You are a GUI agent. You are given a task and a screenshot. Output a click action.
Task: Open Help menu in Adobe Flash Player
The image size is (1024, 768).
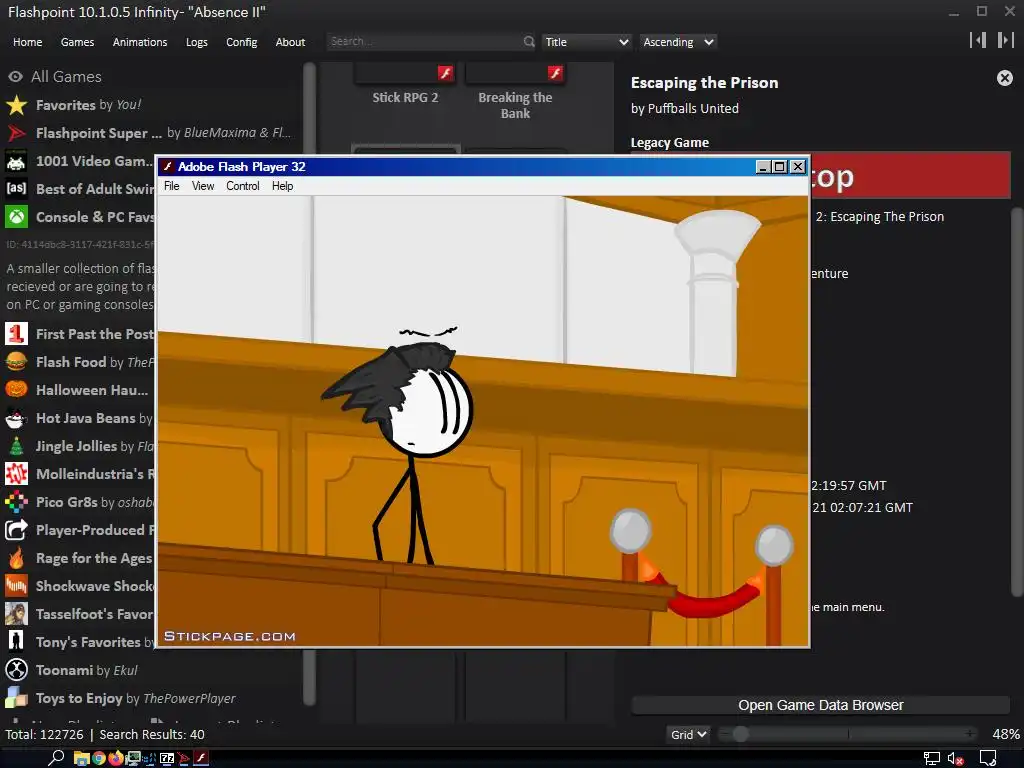click(x=282, y=186)
